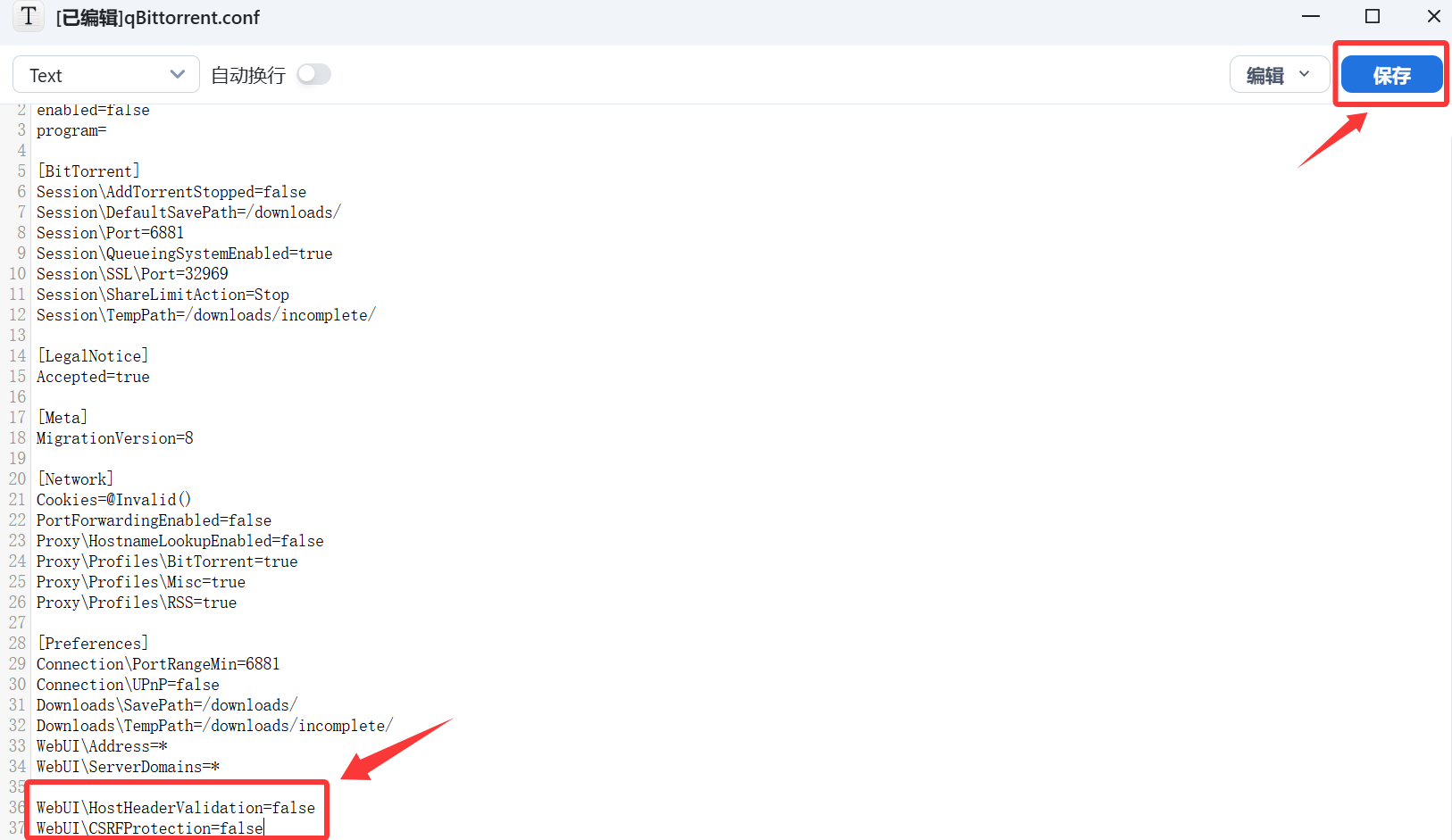1452x840 pixels.
Task: Close the qBittorrent.conf editor window
Action: [1433, 17]
